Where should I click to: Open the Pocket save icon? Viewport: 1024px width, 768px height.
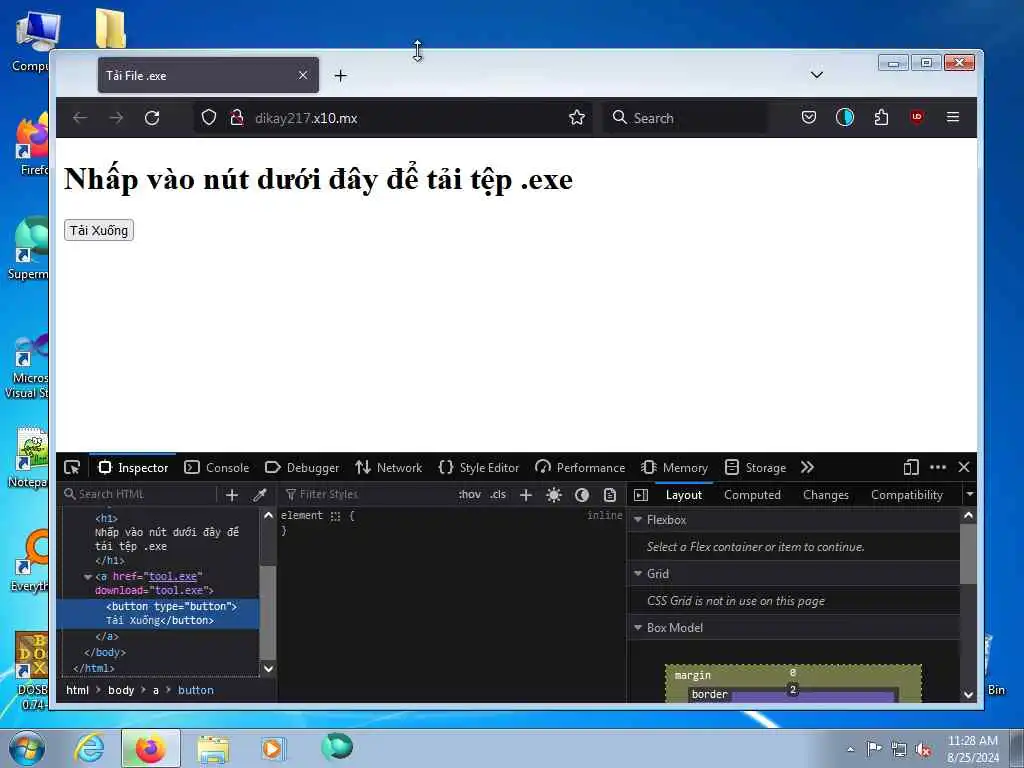808,118
